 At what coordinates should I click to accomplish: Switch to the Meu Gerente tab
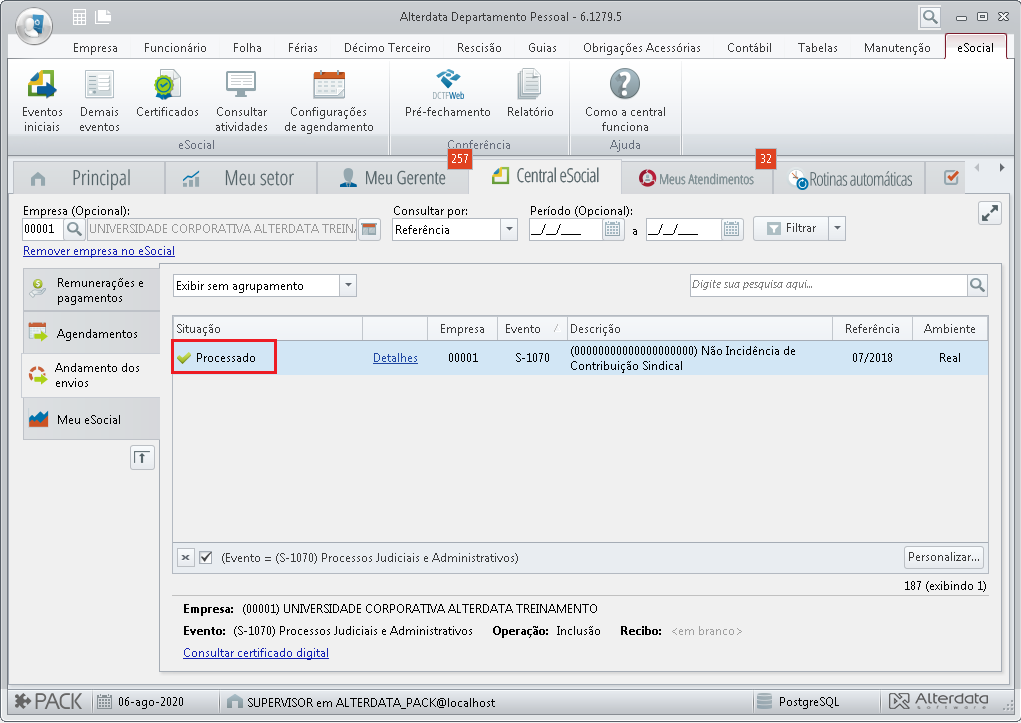point(393,178)
